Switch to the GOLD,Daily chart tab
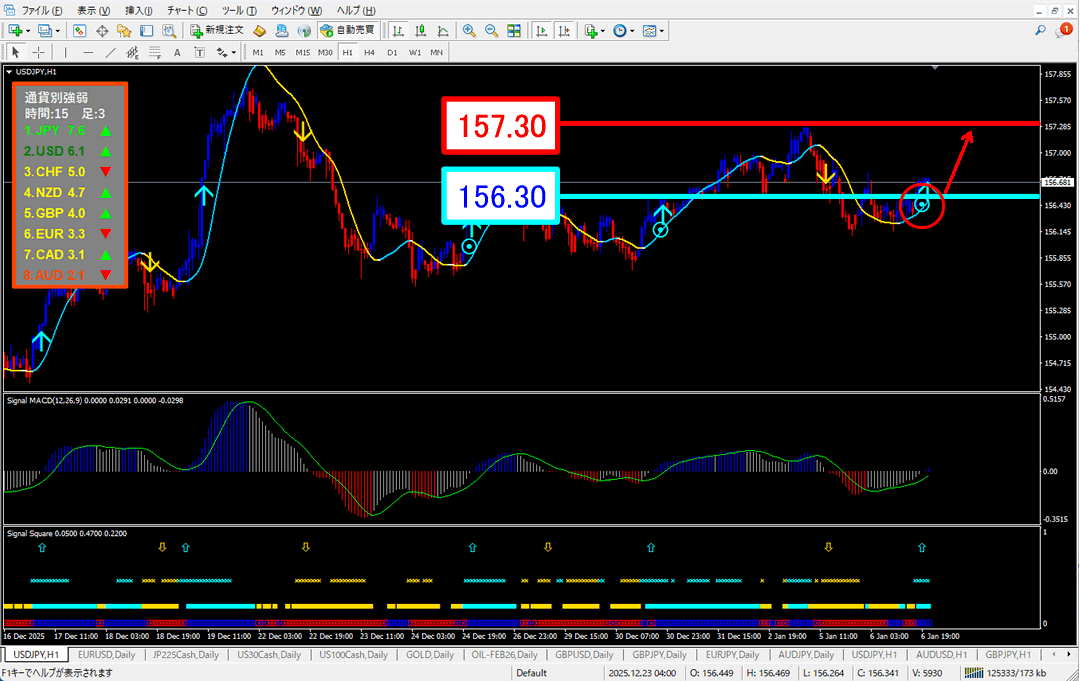 (430, 655)
